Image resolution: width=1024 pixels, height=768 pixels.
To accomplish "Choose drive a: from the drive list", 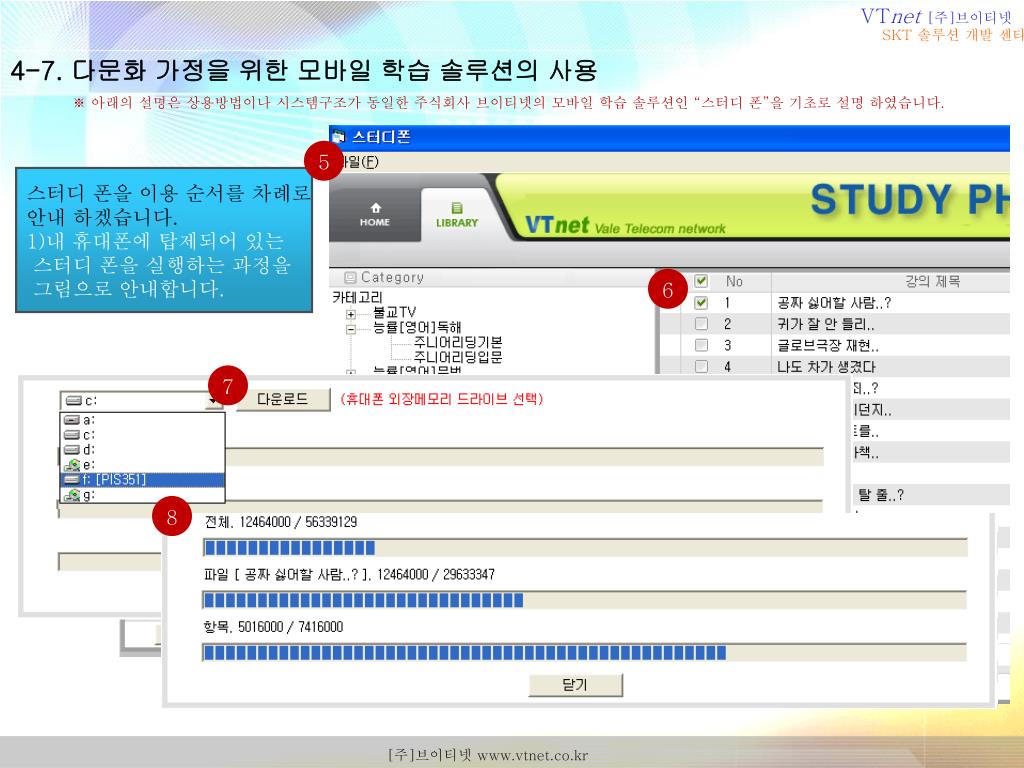I will click(x=142, y=420).
